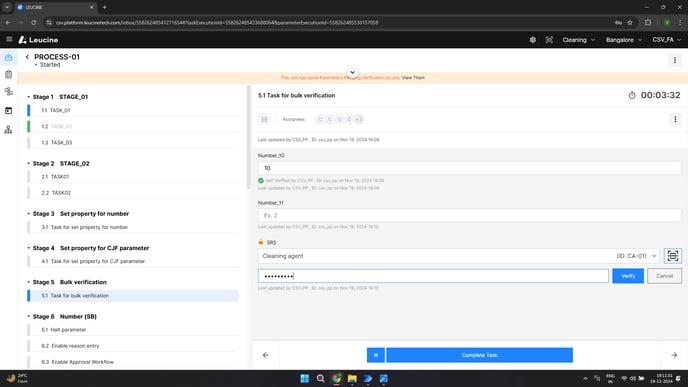Reload the page with browser refresh
688x387 pixels.
pos(33,22)
